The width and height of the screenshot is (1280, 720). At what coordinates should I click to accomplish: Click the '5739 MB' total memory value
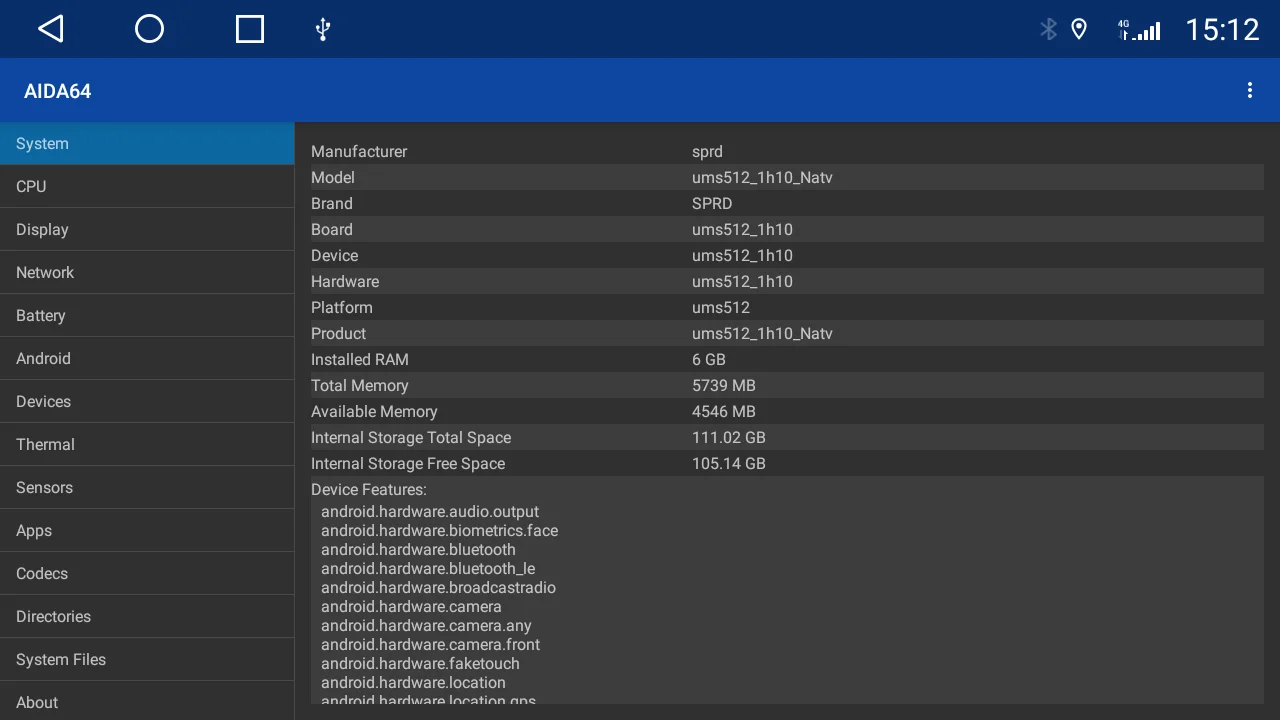pyautogui.click(x=724, y=386)
